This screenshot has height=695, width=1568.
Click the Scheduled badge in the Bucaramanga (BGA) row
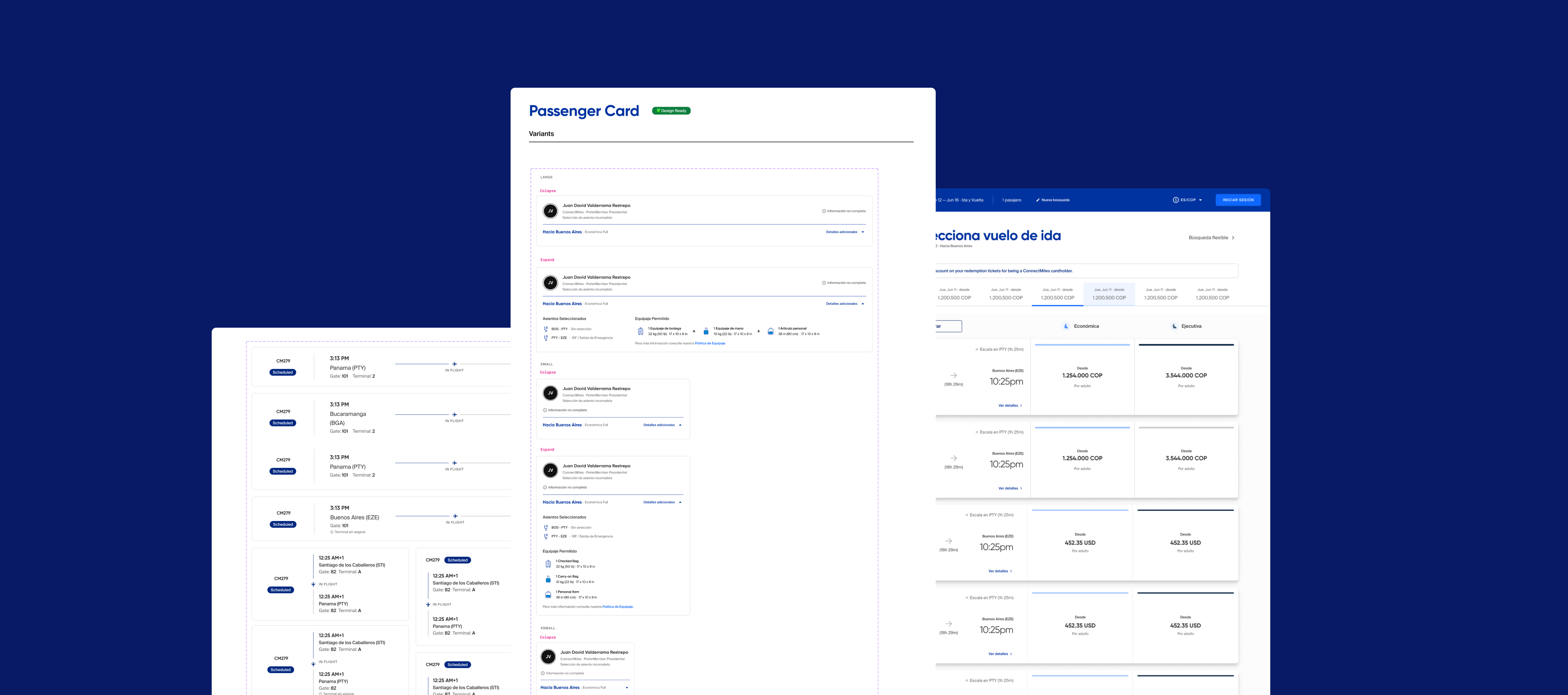point(283,423)
